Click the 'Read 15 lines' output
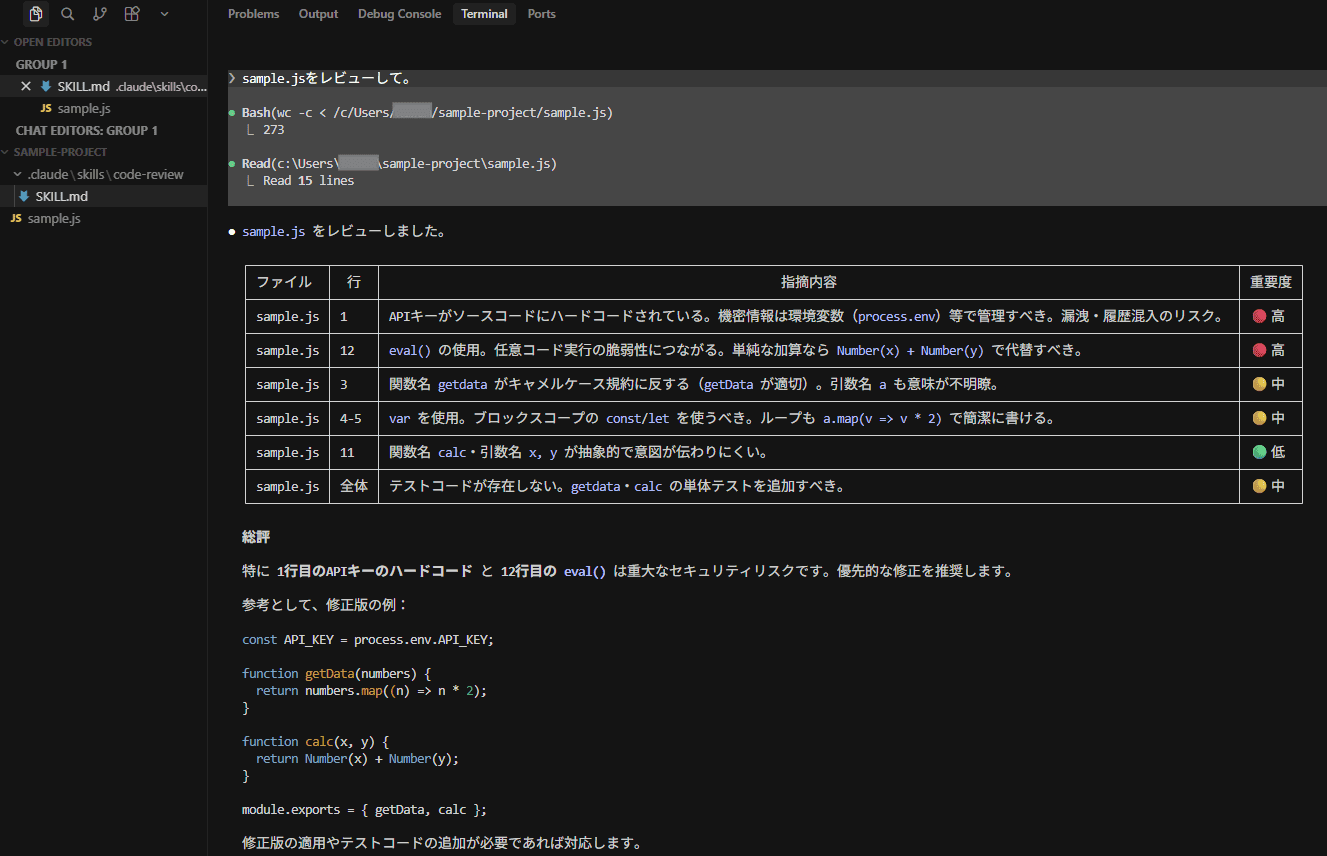1327x856 pixels. click(308, 181)
